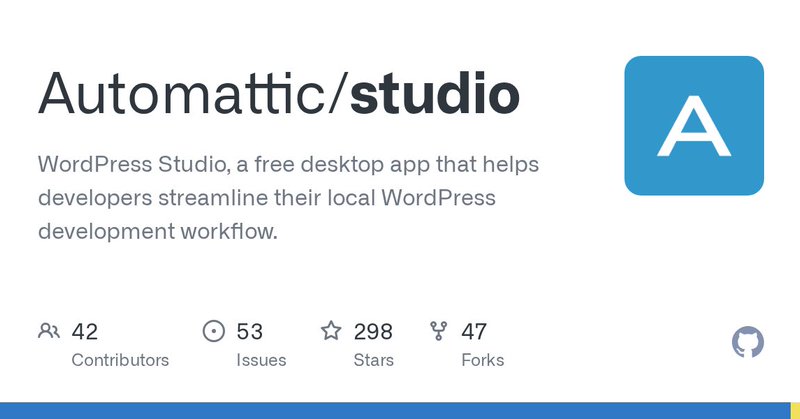Screen dimensions: 800x419
Task: Click the blue language bar segment
Action: 395,411
